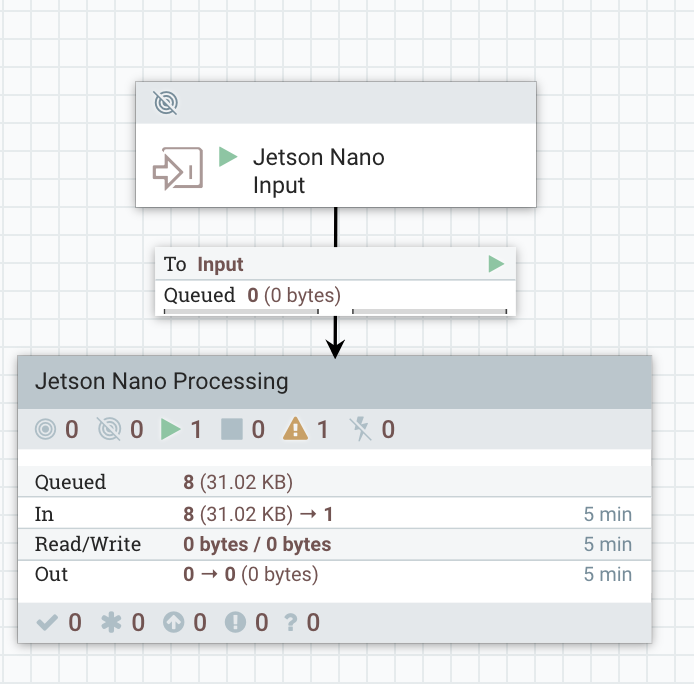694x684 pixels.
Task: Click the up-to-date checkmark version icon
Action: 46,622
